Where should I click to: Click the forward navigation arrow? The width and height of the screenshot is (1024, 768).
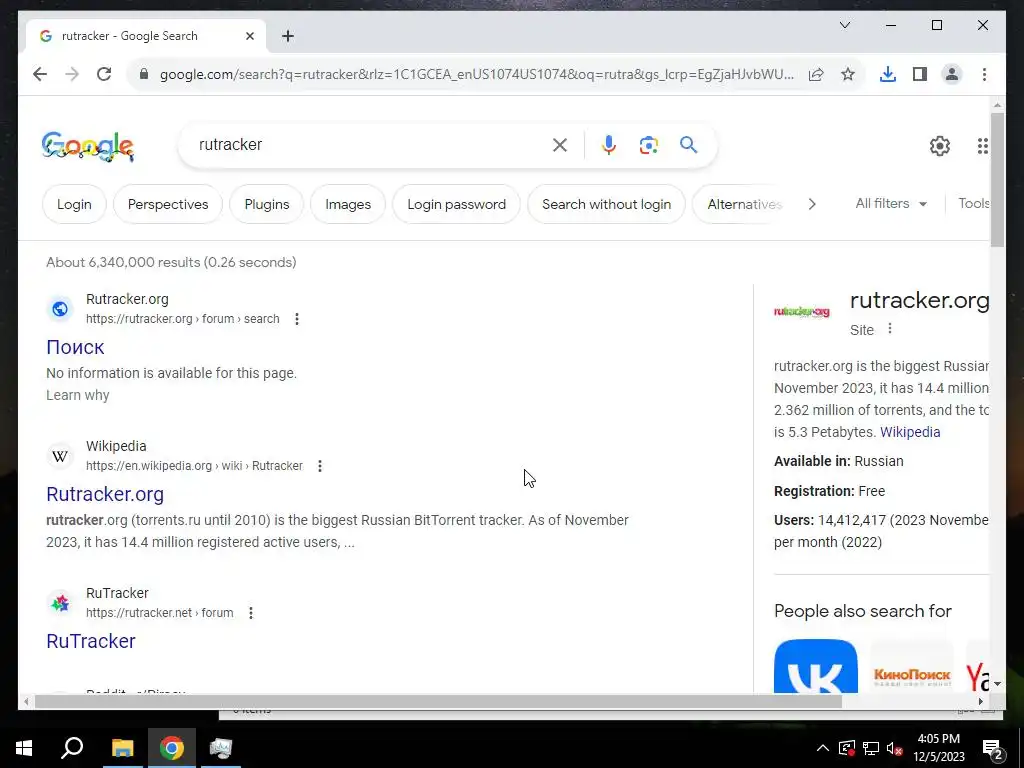(72, 74)
